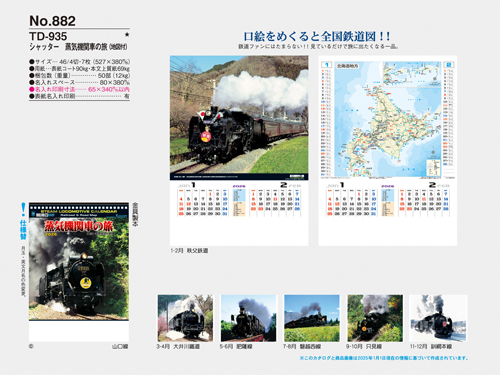500x375 pixels.
Task: Select the 11-12月 釧網本線 snowy thumbnail photo
Action: click(x=438, y=318)
